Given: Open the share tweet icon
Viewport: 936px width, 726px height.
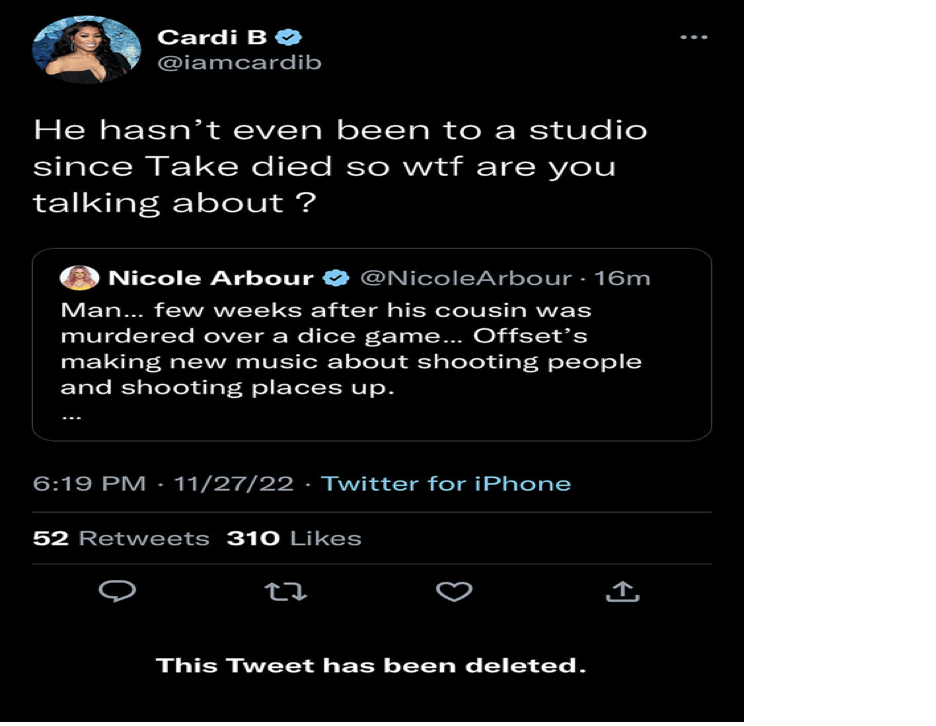Looking at the screenshot, I should 622,592.
